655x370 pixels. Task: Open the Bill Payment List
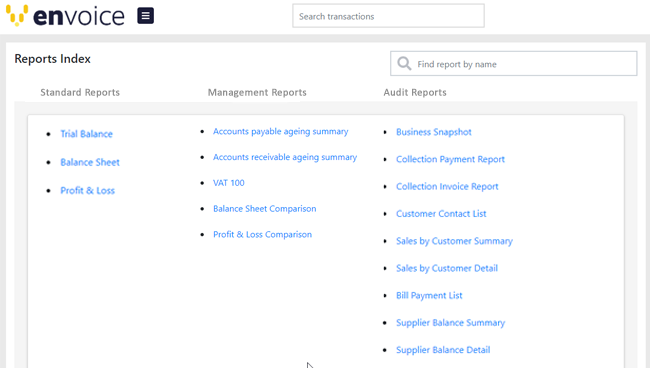[x=429, y=296]
